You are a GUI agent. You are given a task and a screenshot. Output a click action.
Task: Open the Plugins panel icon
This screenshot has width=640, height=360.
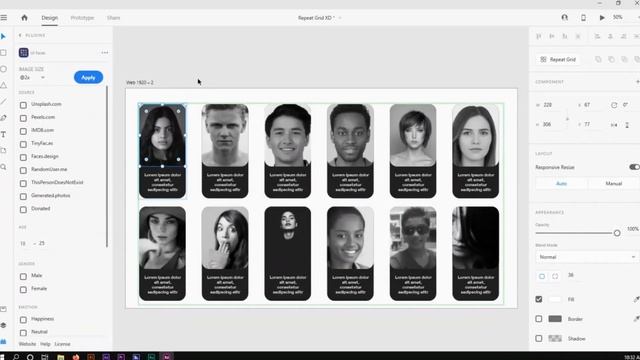click(x=3, y=341)
